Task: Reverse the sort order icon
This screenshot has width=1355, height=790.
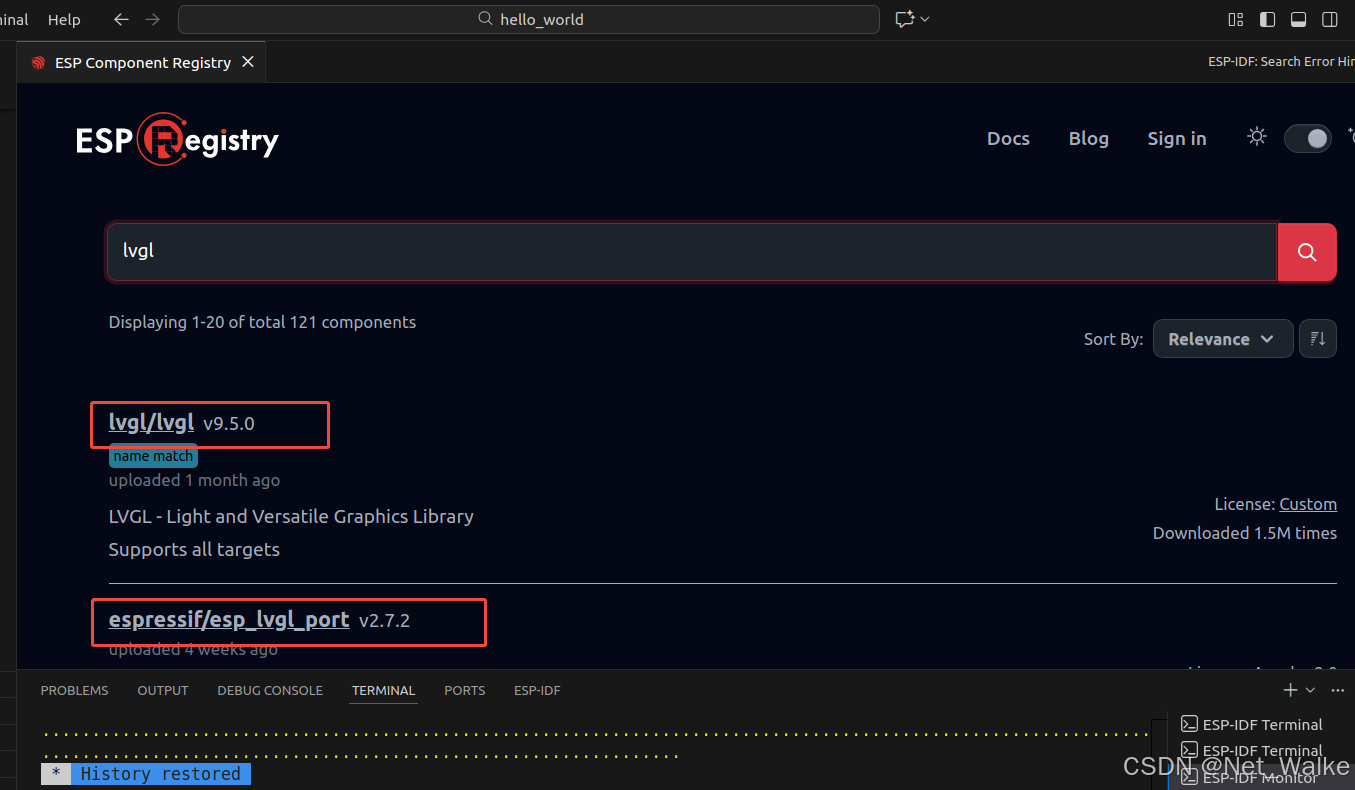Action: (1318, 339)
